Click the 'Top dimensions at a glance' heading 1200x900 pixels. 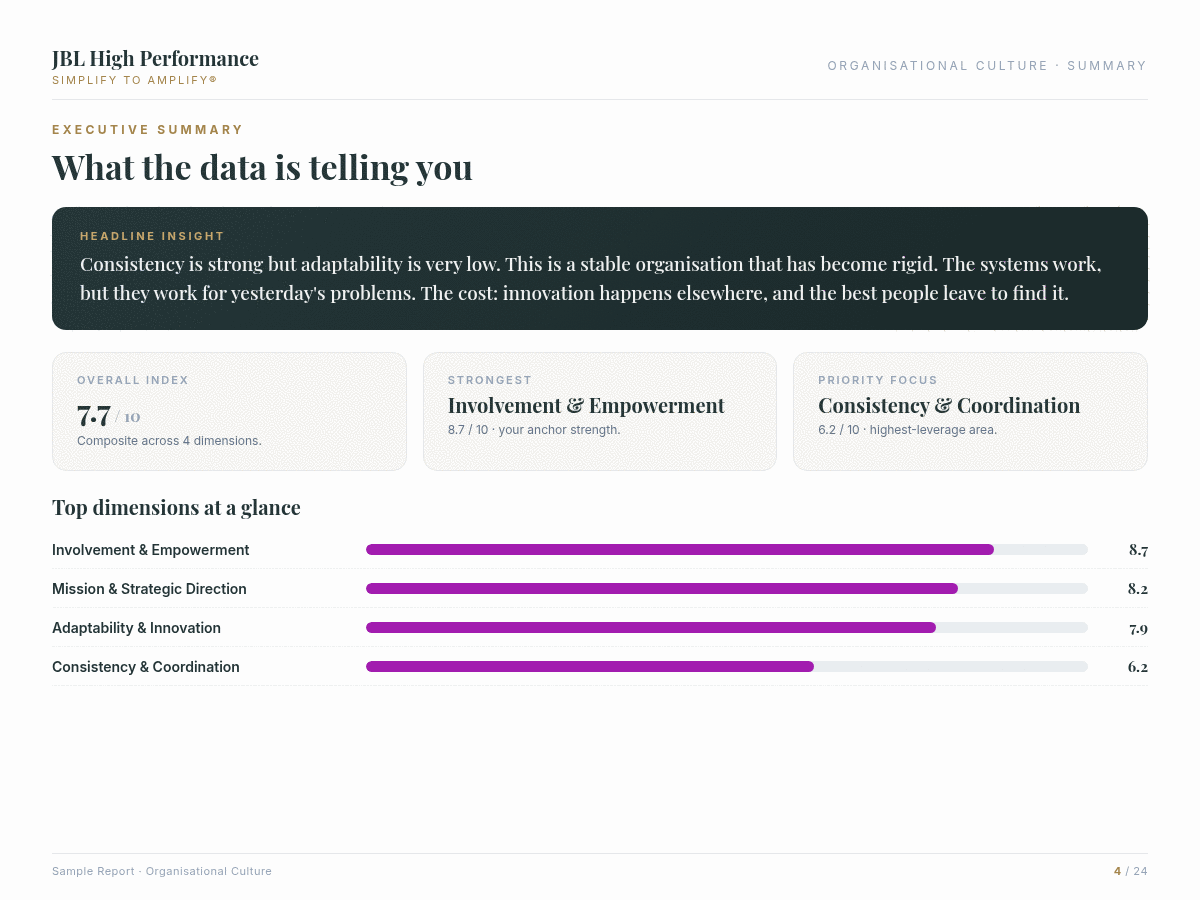point(176,508)
